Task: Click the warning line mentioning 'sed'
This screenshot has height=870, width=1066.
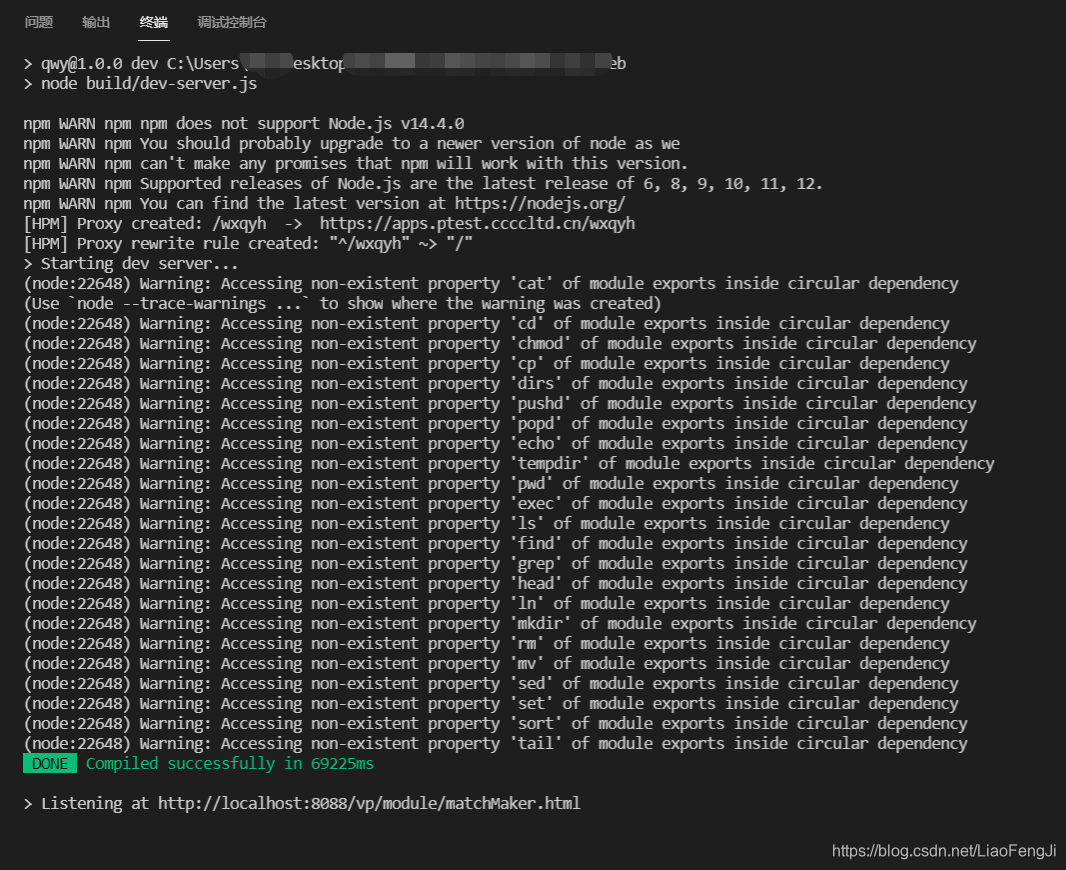Action: [491, 683]
